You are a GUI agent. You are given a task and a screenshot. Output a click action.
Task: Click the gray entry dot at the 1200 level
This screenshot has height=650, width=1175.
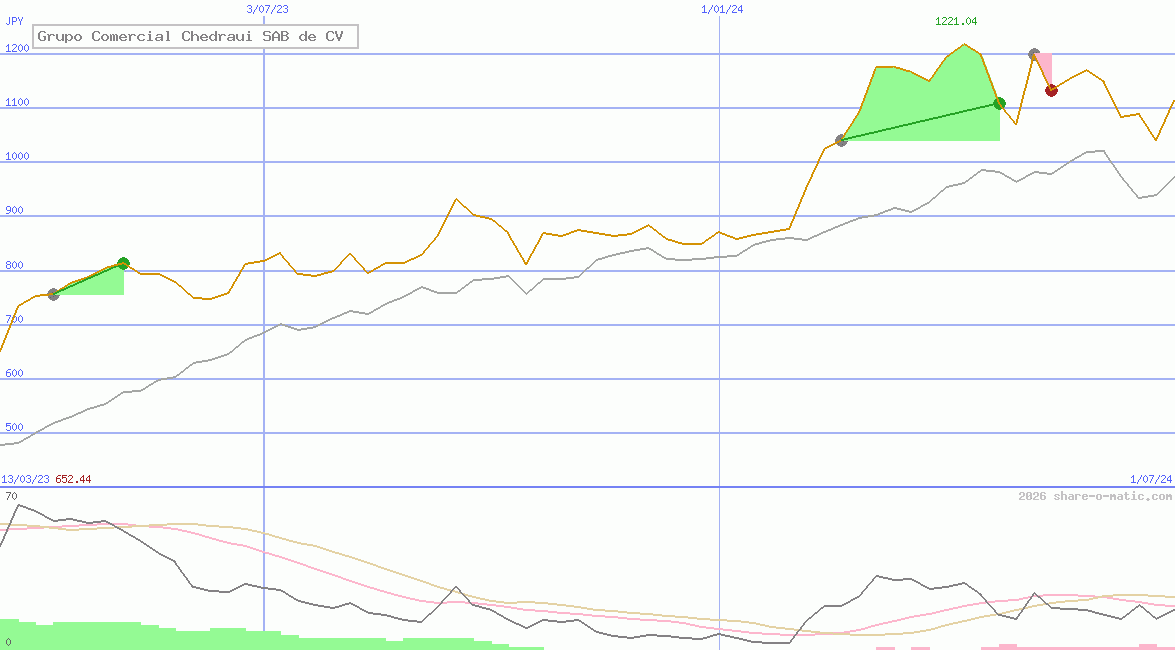point(1034,54)
